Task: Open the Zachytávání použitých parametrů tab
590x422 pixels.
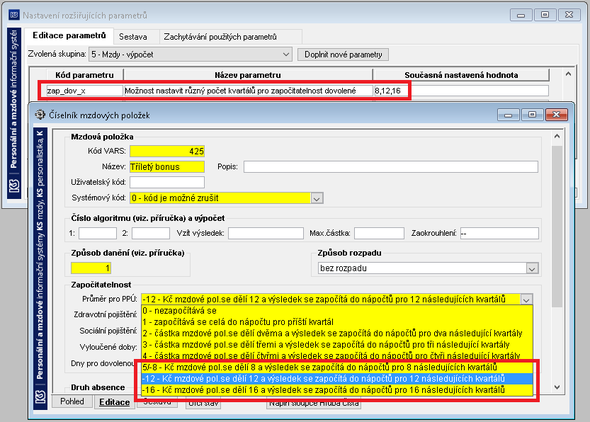Action: 220,37
